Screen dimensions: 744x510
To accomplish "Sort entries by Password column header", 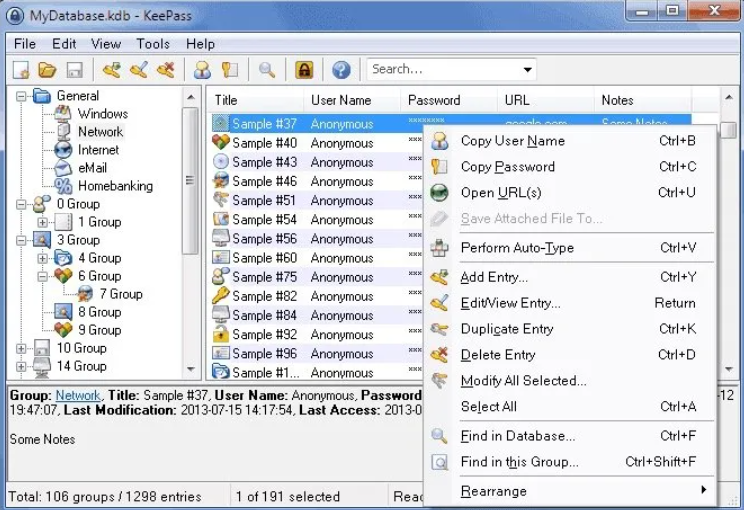I will click(x=450, y=100).
